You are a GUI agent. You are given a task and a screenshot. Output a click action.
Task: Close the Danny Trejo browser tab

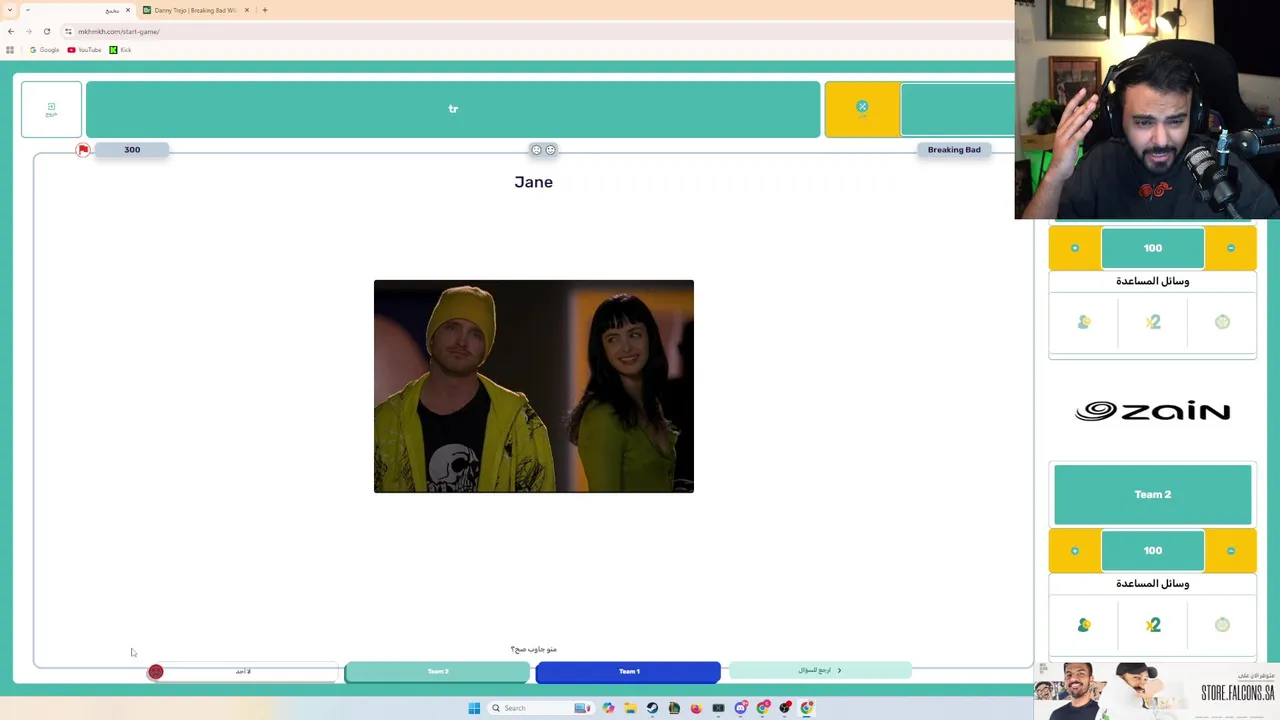pos(247,10)
